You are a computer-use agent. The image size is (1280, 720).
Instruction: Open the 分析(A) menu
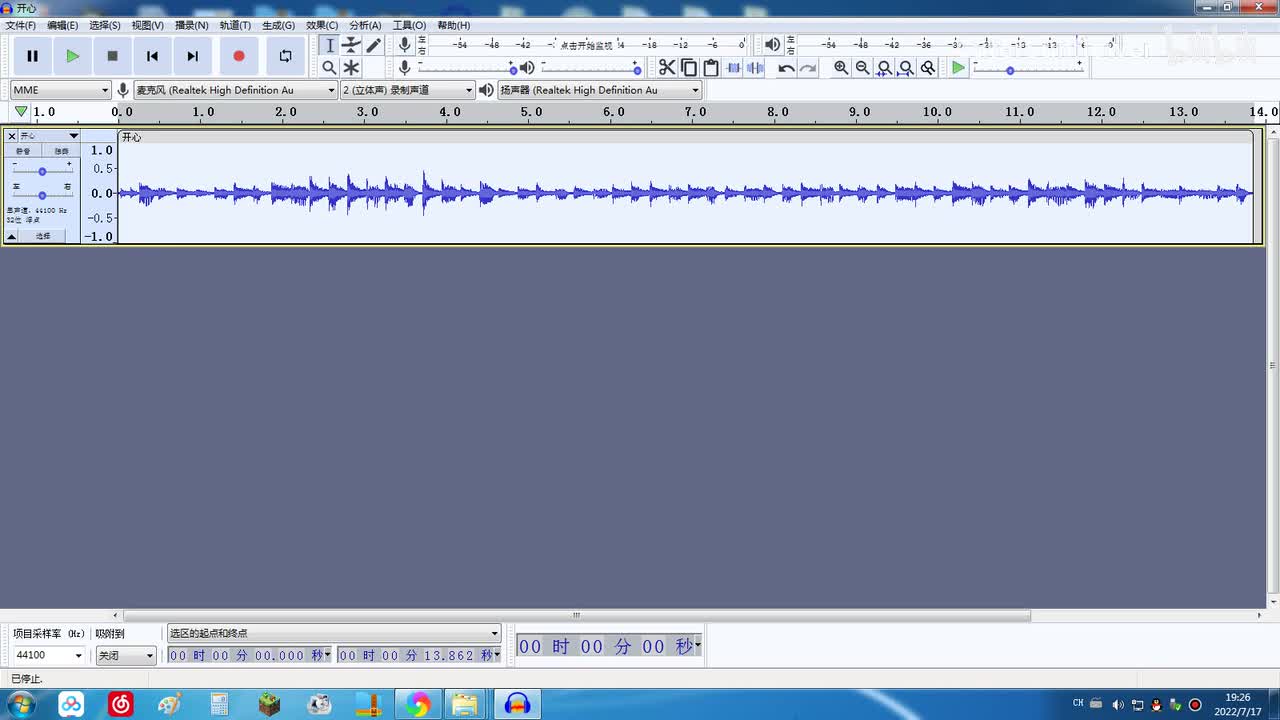coord(365,25)
